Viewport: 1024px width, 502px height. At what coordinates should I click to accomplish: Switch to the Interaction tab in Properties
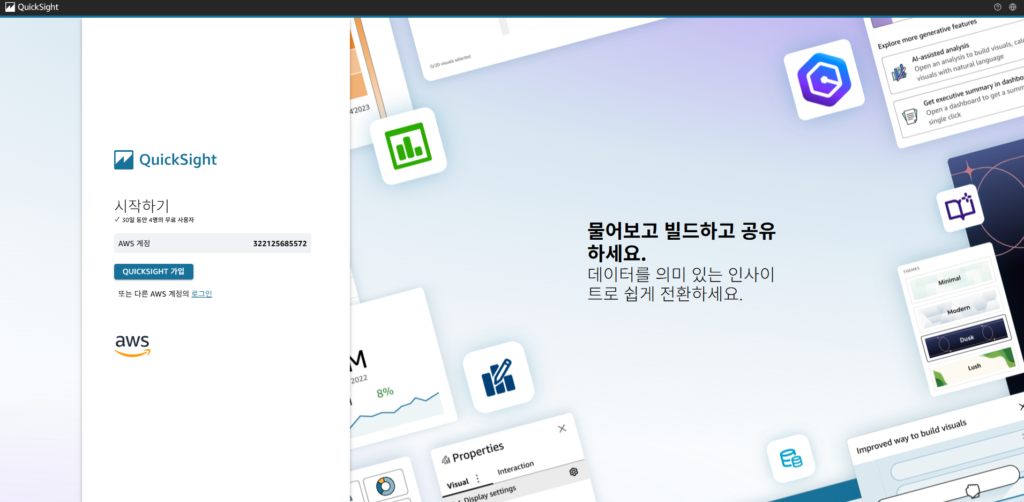[516, 468]
